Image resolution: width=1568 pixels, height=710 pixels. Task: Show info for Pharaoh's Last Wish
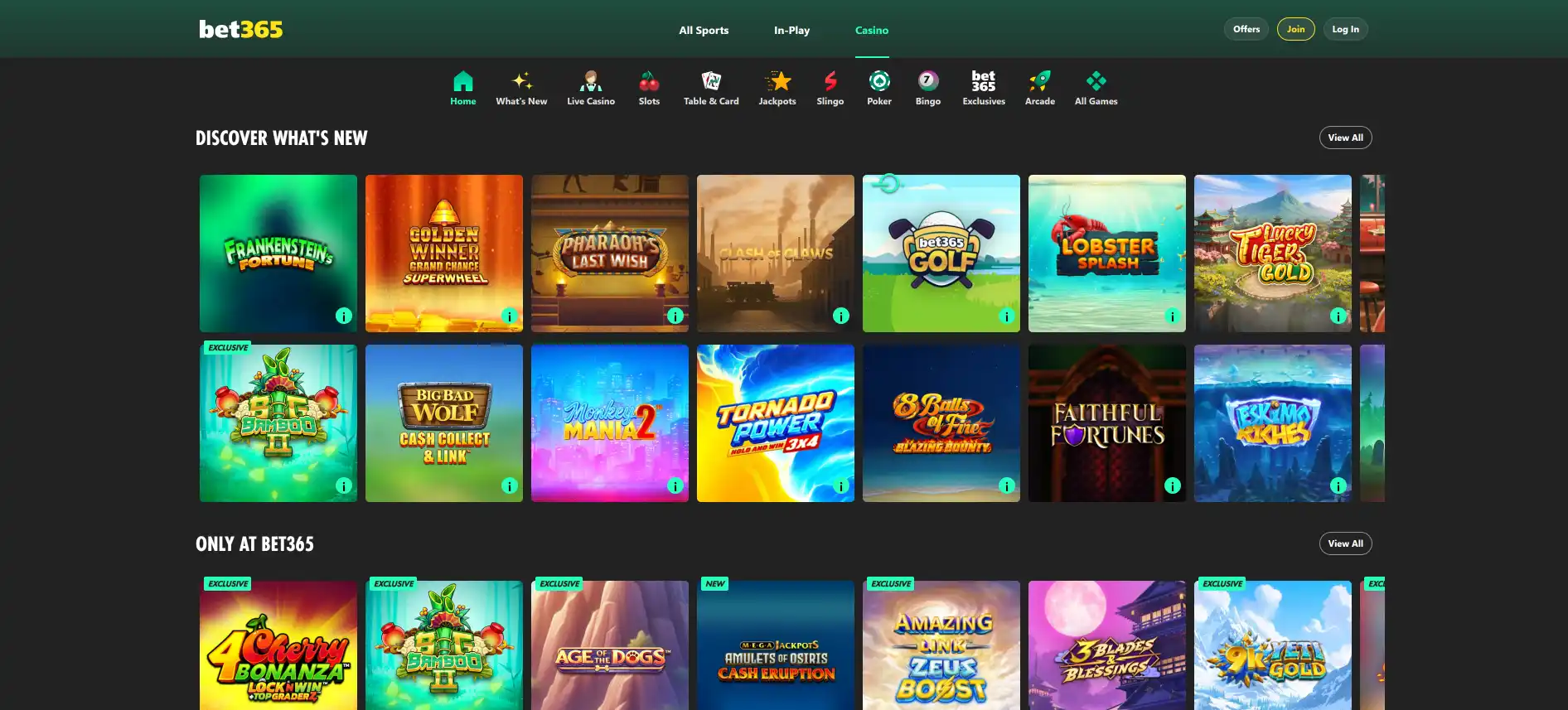(675, 316)
